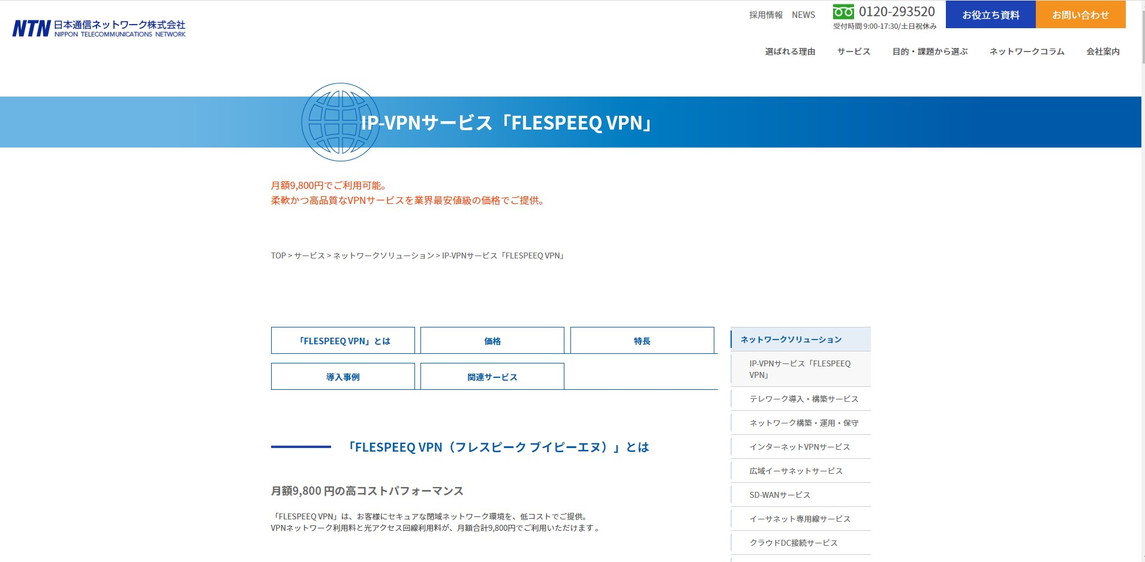1145x562 pixels.
Task: Go to the 関連サービス tab
Action: click(x=492, y=377)
